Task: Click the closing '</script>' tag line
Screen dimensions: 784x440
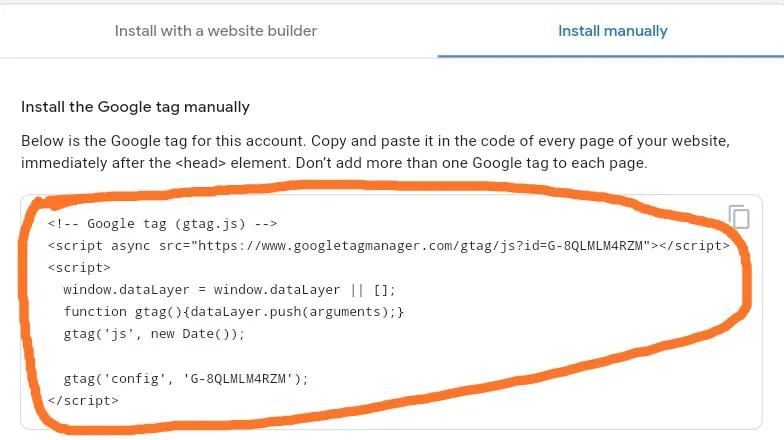Action: 83,400
